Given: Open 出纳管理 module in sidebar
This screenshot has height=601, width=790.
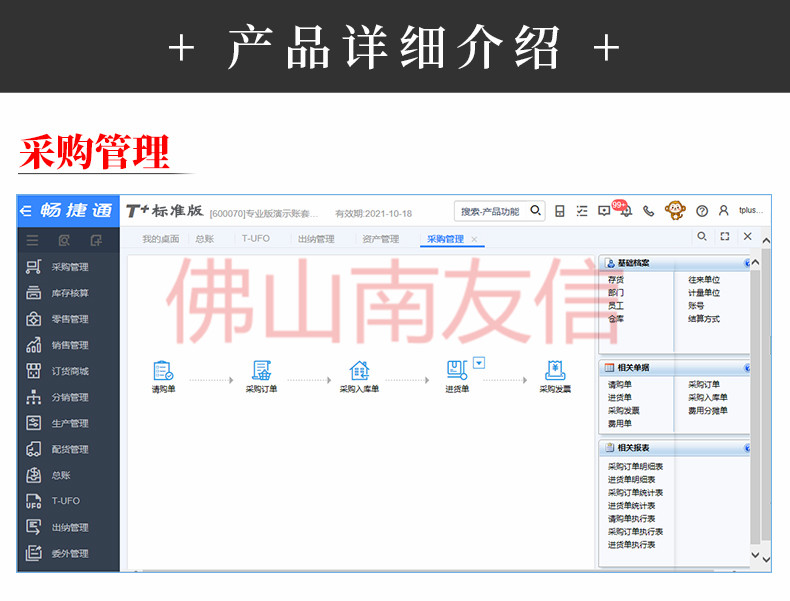Looking at the screenshot, I should point(57,527).
